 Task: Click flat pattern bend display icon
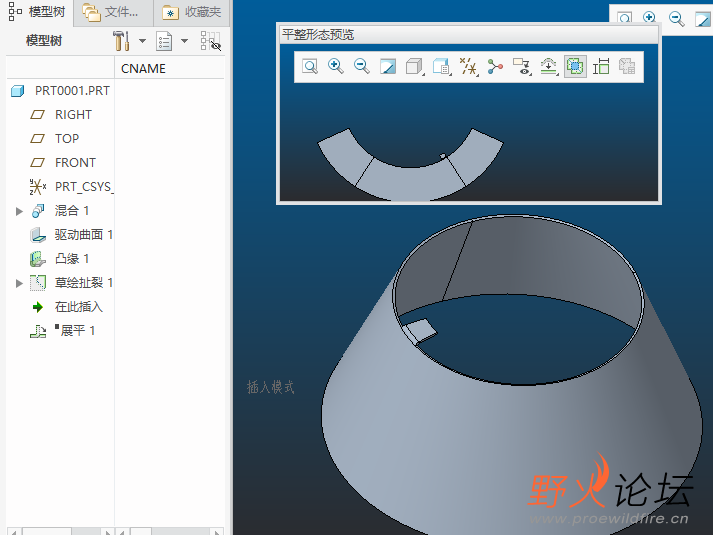pyautogui.click(x=549, y=67)
